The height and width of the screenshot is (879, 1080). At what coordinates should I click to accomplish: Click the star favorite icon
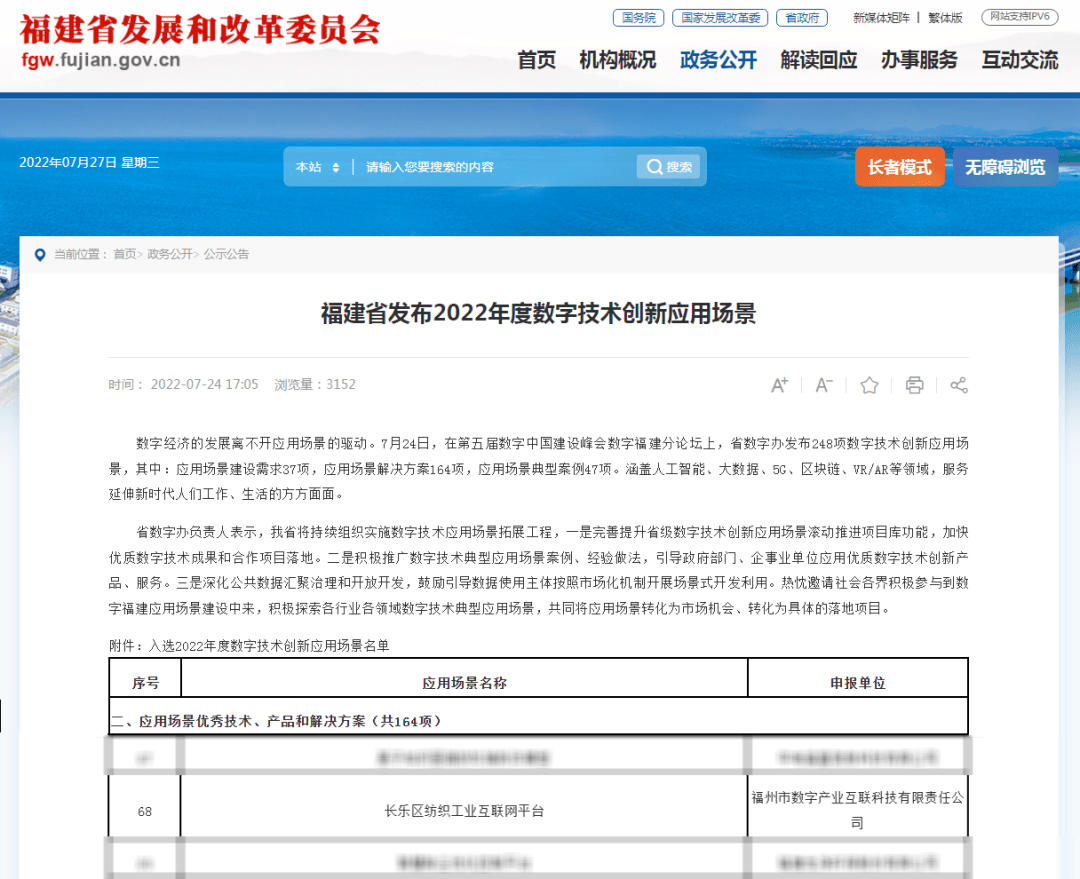point(869,385)
